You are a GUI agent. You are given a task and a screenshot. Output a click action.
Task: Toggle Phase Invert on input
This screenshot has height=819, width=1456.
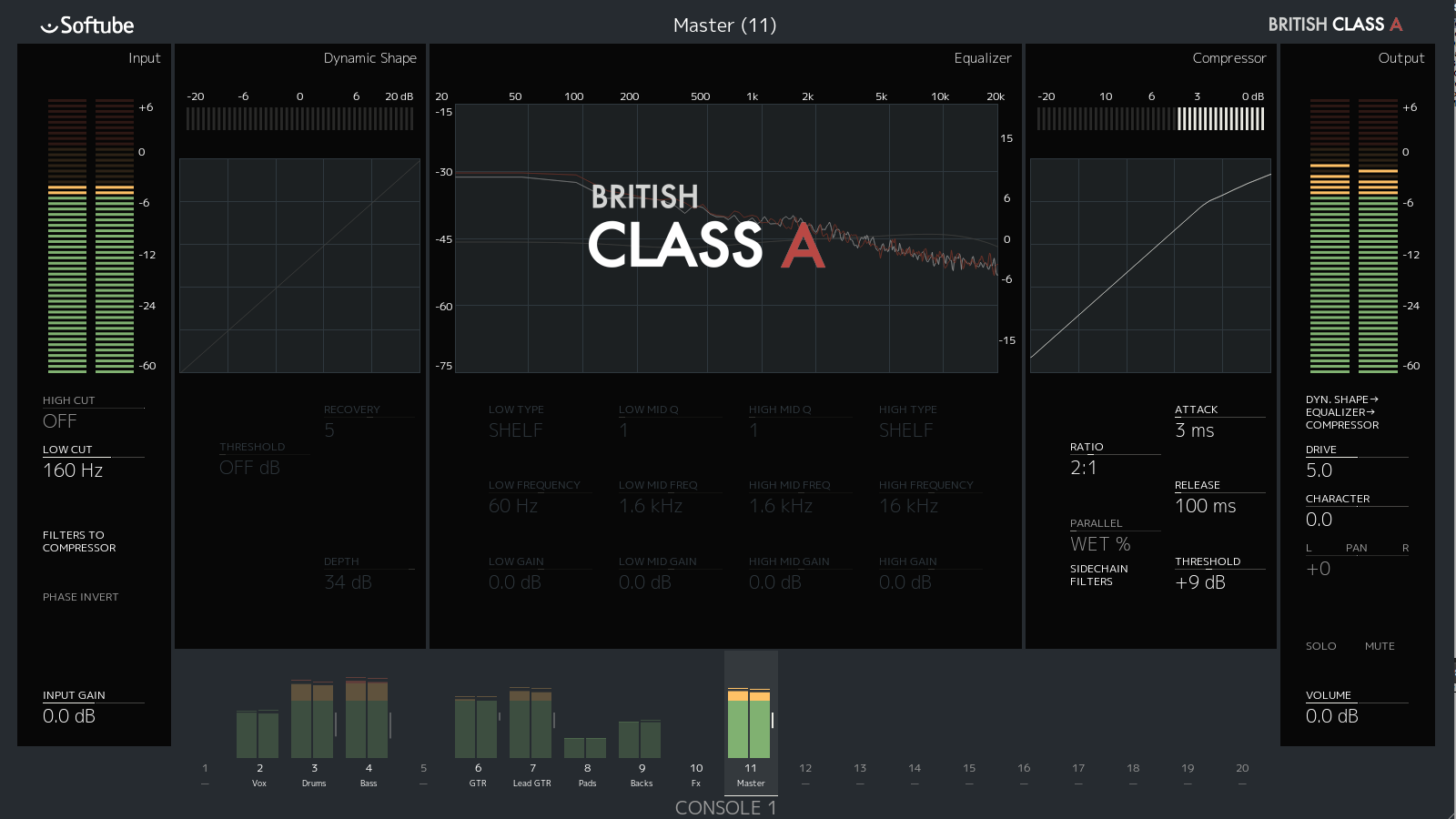point(80,597)
